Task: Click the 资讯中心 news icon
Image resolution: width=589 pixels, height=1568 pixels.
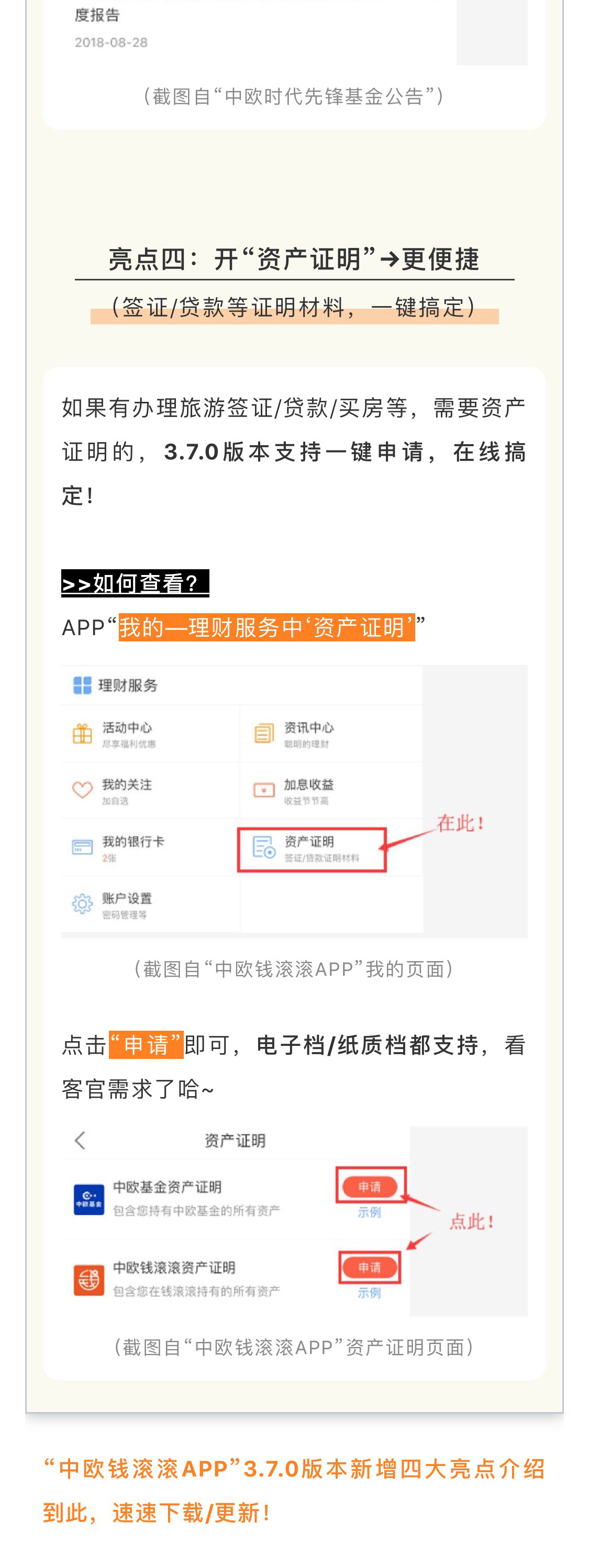Action: coord(264,734)
